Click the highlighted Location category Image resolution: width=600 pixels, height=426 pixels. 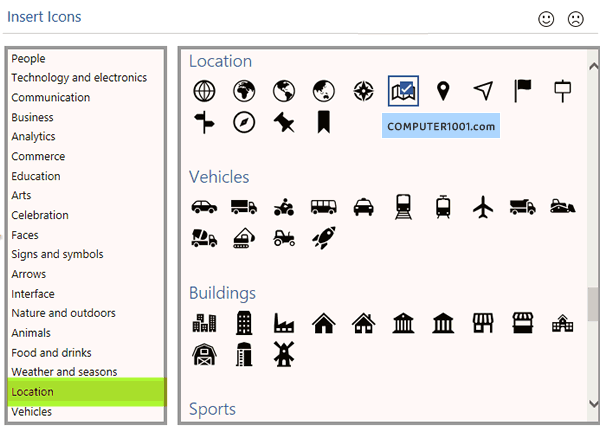point(87,392)
